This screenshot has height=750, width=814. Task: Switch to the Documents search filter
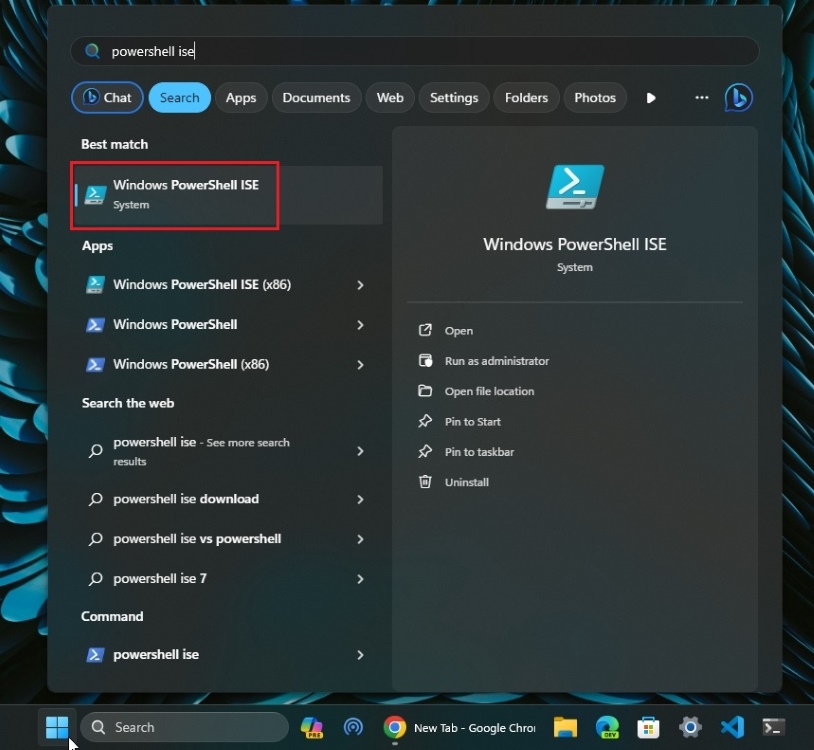tap(316, 97)
